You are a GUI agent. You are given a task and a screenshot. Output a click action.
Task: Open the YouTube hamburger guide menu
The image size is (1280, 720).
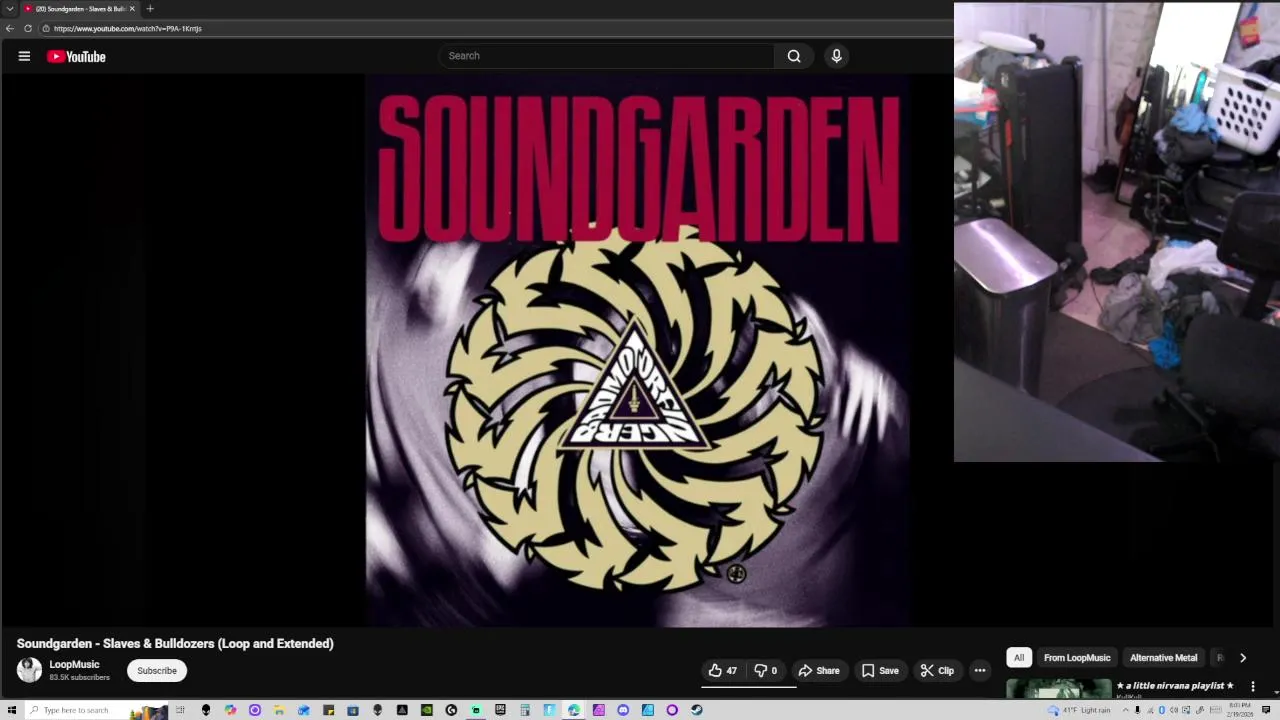(x=24, y=56)
